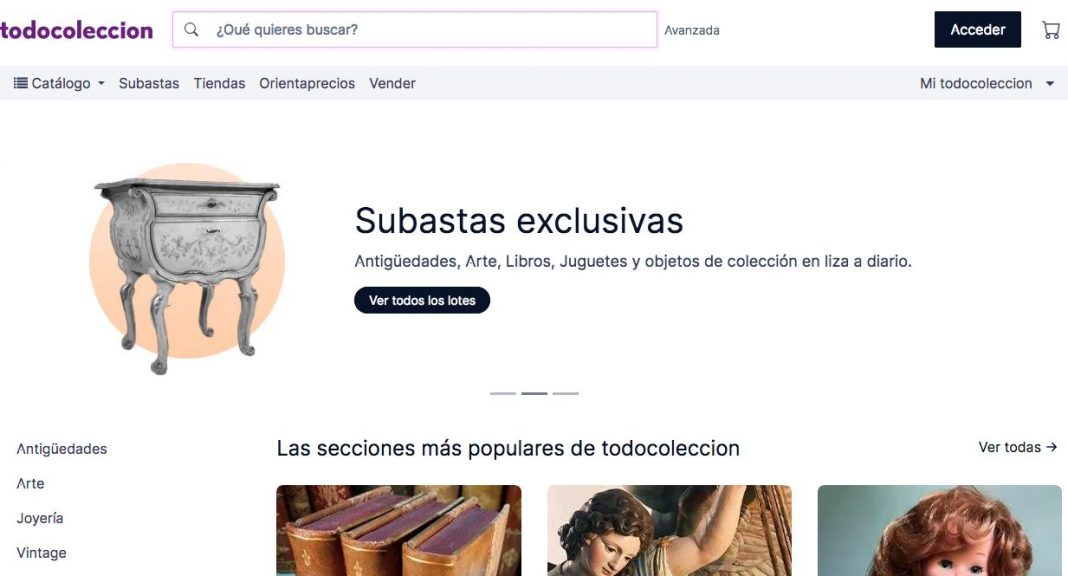Viewport: 1068px width, 576px height.
Task: Click the todocoleccion logo
Action: pyautogui.click(x=76, y=30)
